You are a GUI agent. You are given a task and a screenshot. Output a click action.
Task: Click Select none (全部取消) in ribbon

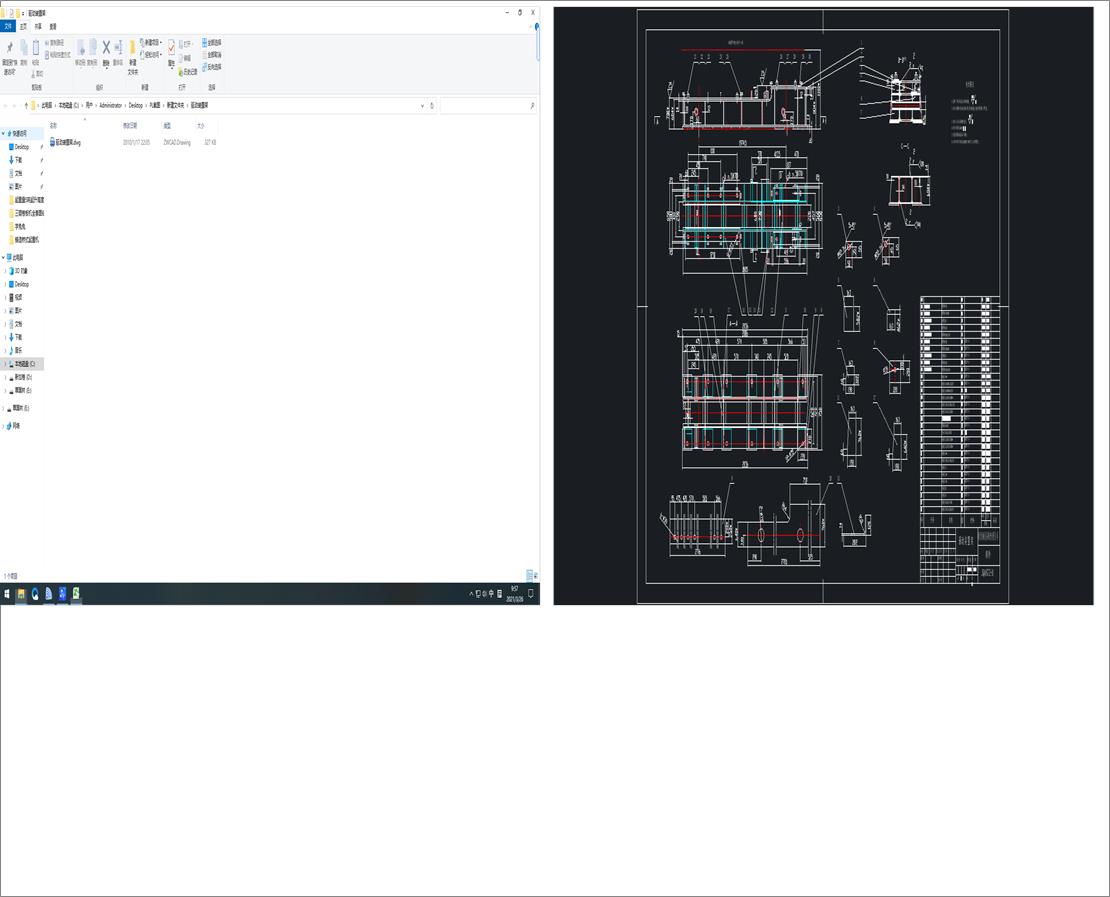[212, 55]
